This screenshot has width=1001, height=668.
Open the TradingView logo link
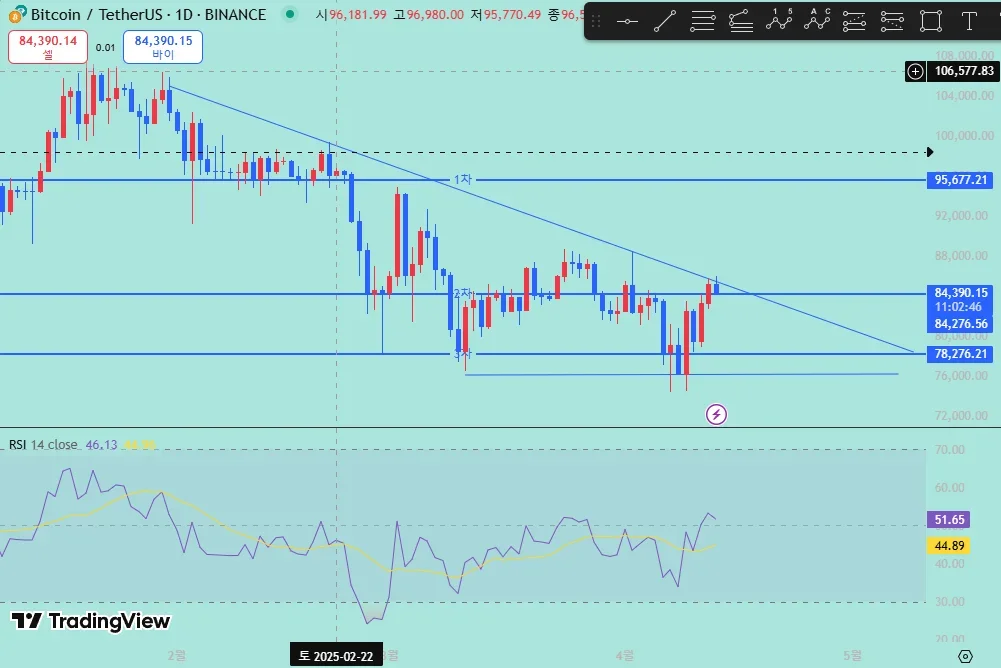click(x=91, y=621)
